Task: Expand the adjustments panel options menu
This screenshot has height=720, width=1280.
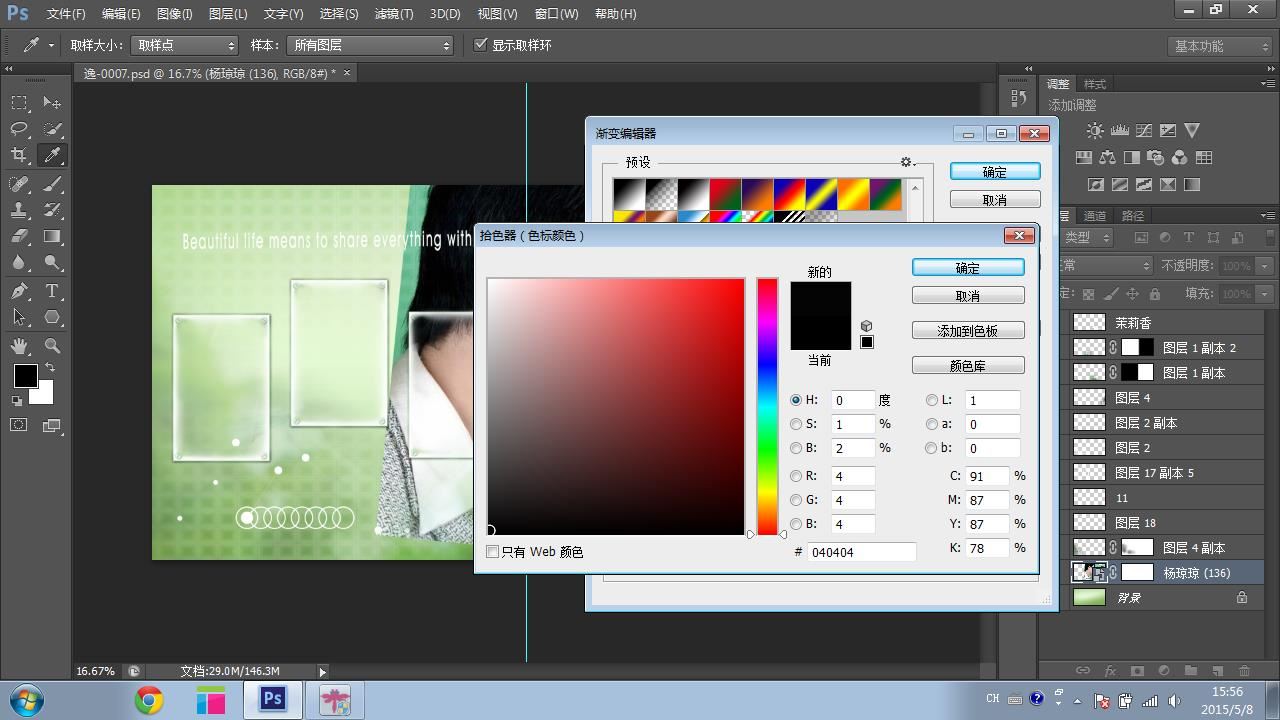Action: coord(1268,83)
